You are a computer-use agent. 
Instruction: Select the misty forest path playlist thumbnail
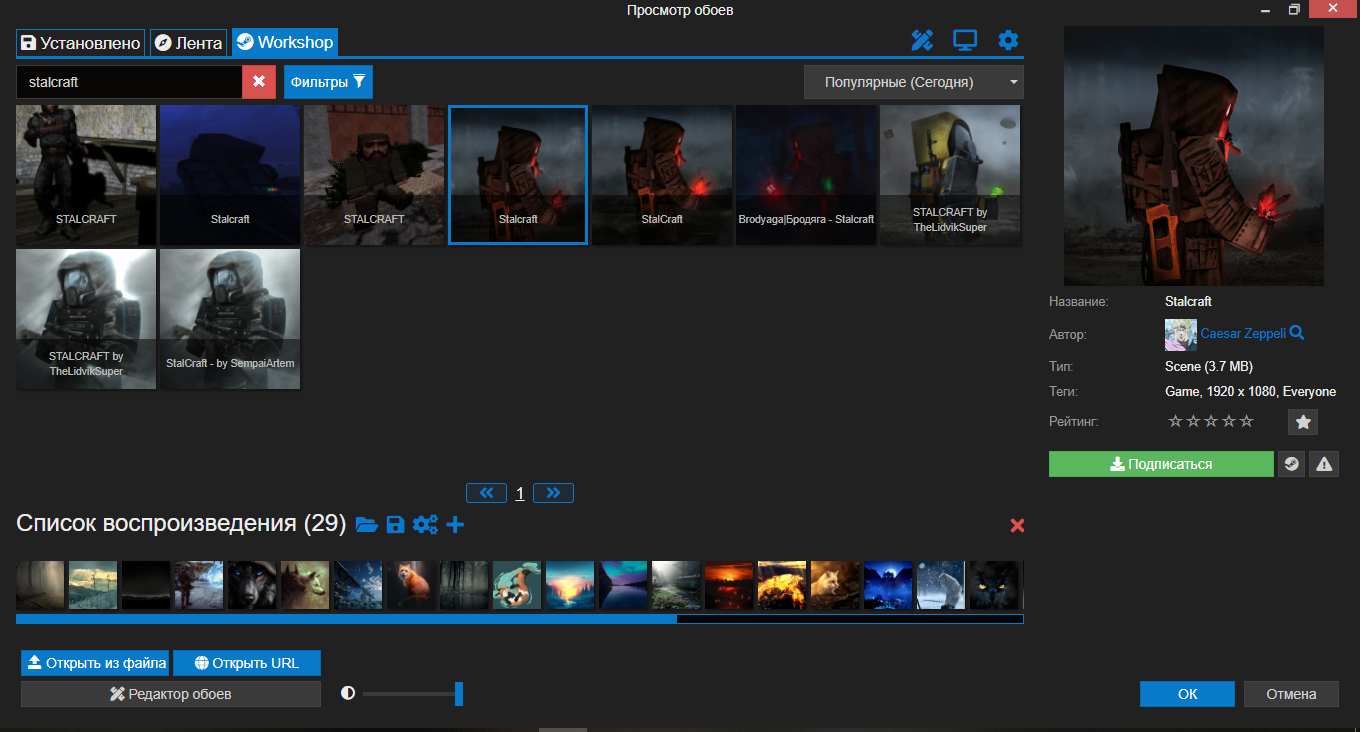coord(40,585)
